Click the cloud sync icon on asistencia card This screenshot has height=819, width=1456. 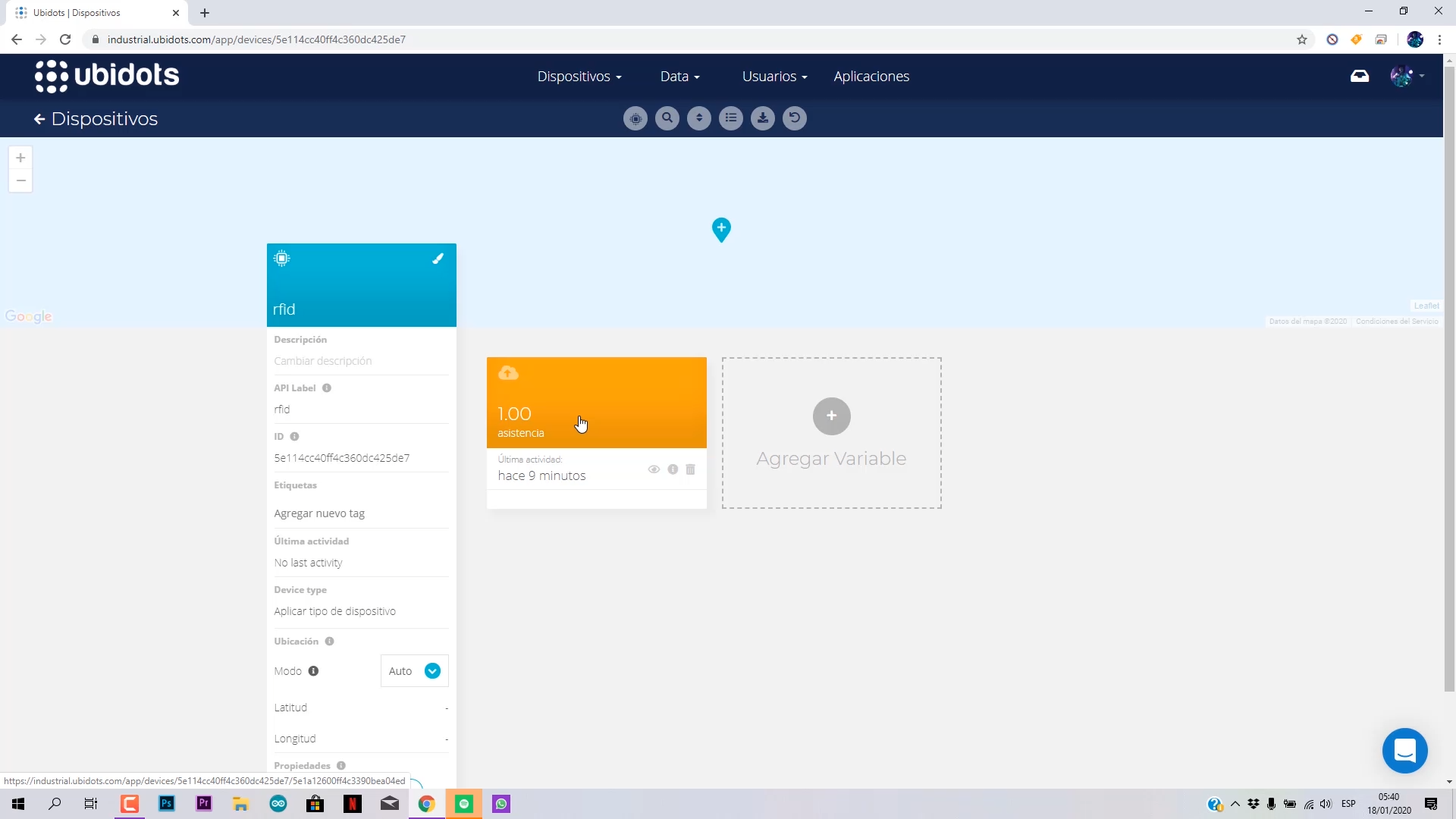click(509, 373)
